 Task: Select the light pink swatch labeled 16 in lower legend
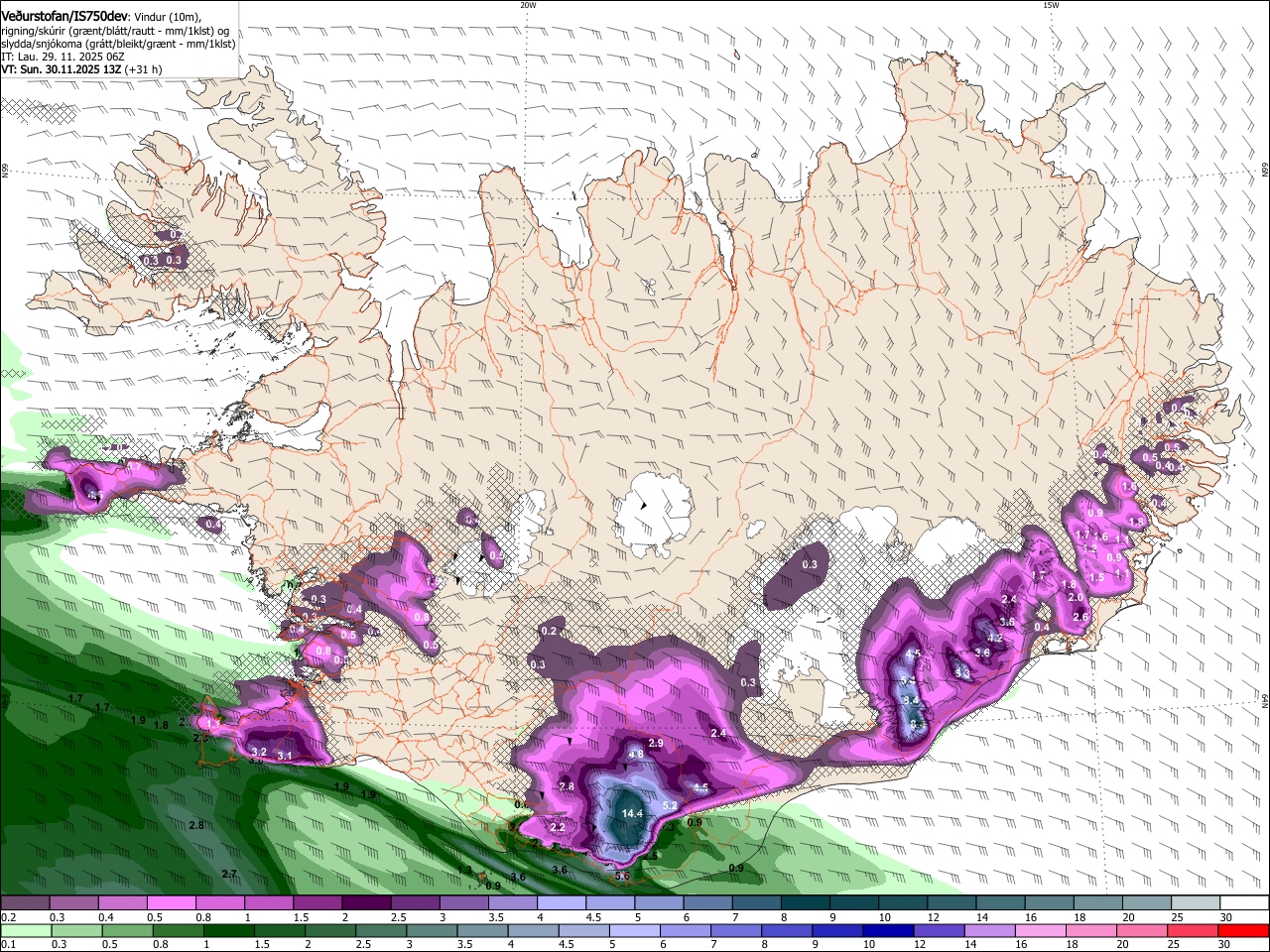[1042, 931]
